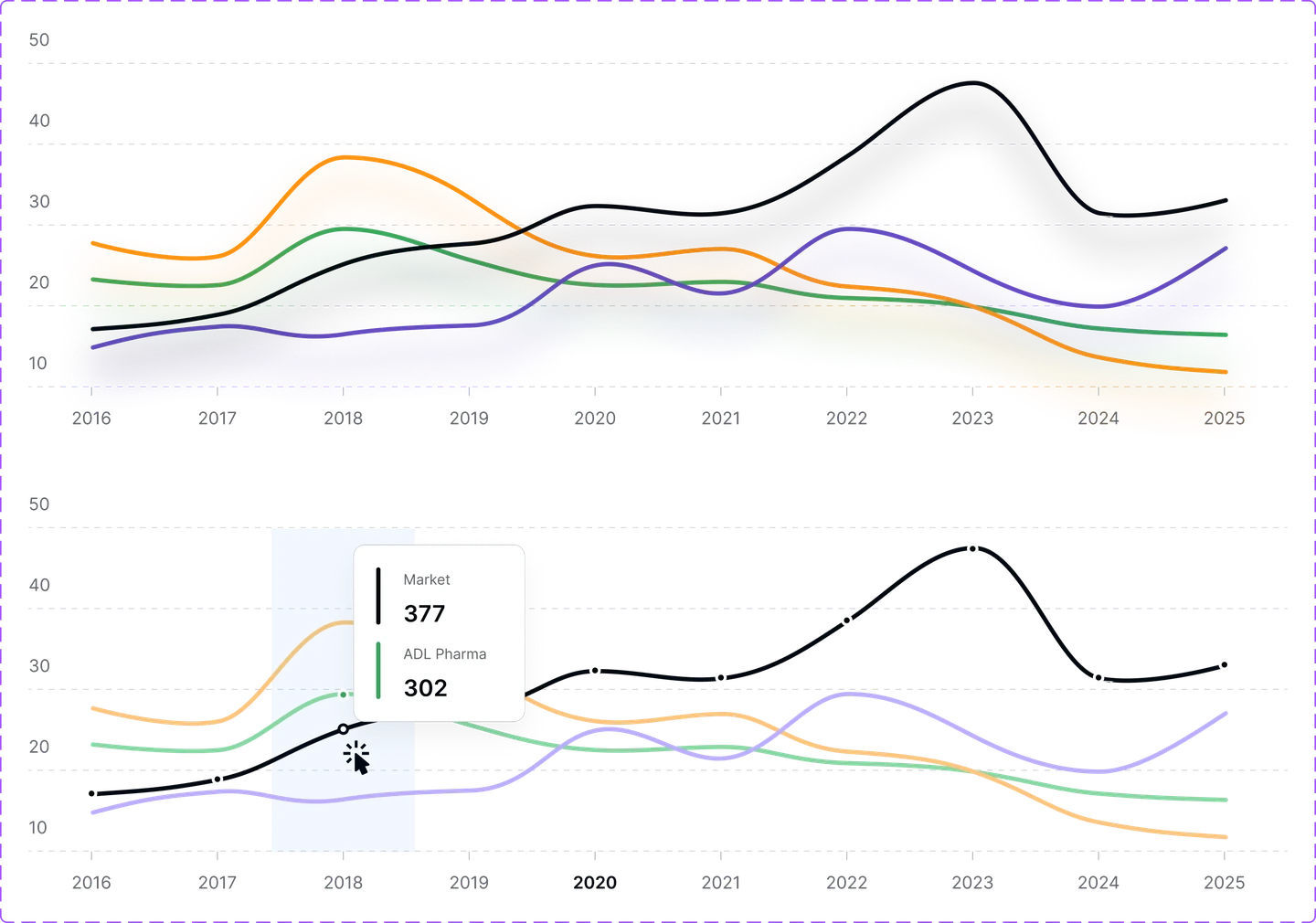
Task: Select the Market data point at 2022, lower chart
Action: (x=846, y=621)
